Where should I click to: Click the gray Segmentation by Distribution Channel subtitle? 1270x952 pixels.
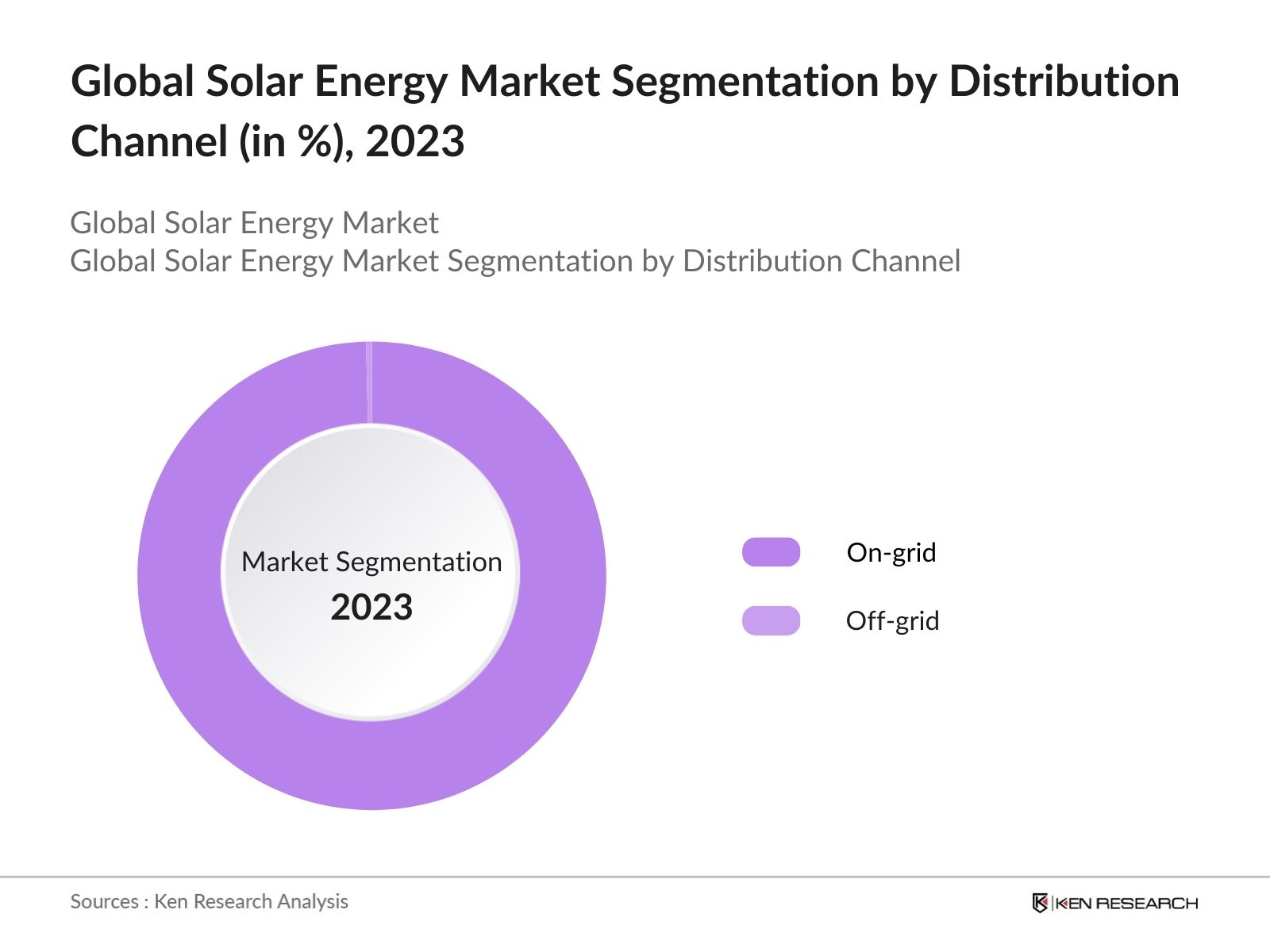(515, 261)
